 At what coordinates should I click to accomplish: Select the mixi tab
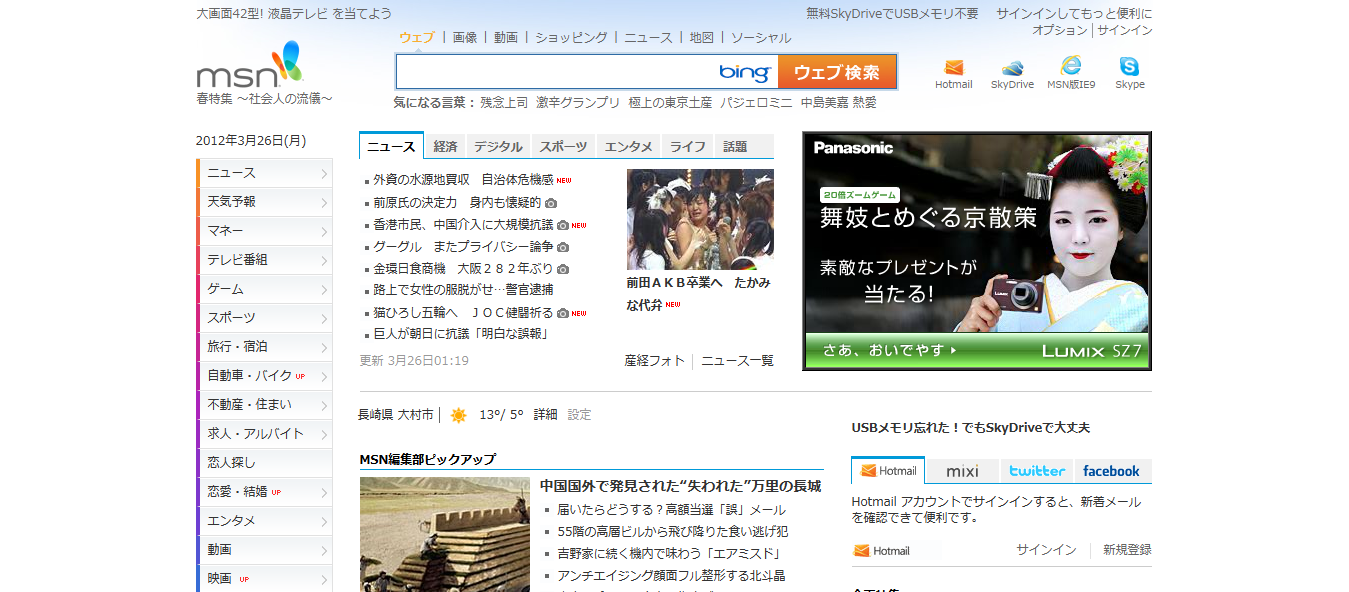pos(962,471)
